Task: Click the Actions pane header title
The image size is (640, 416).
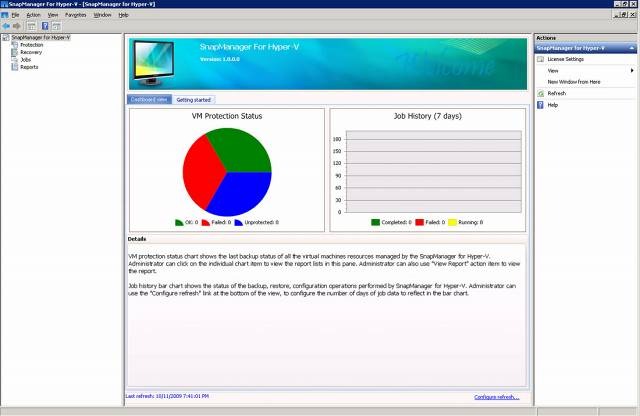Action: (x=546, y=38)
